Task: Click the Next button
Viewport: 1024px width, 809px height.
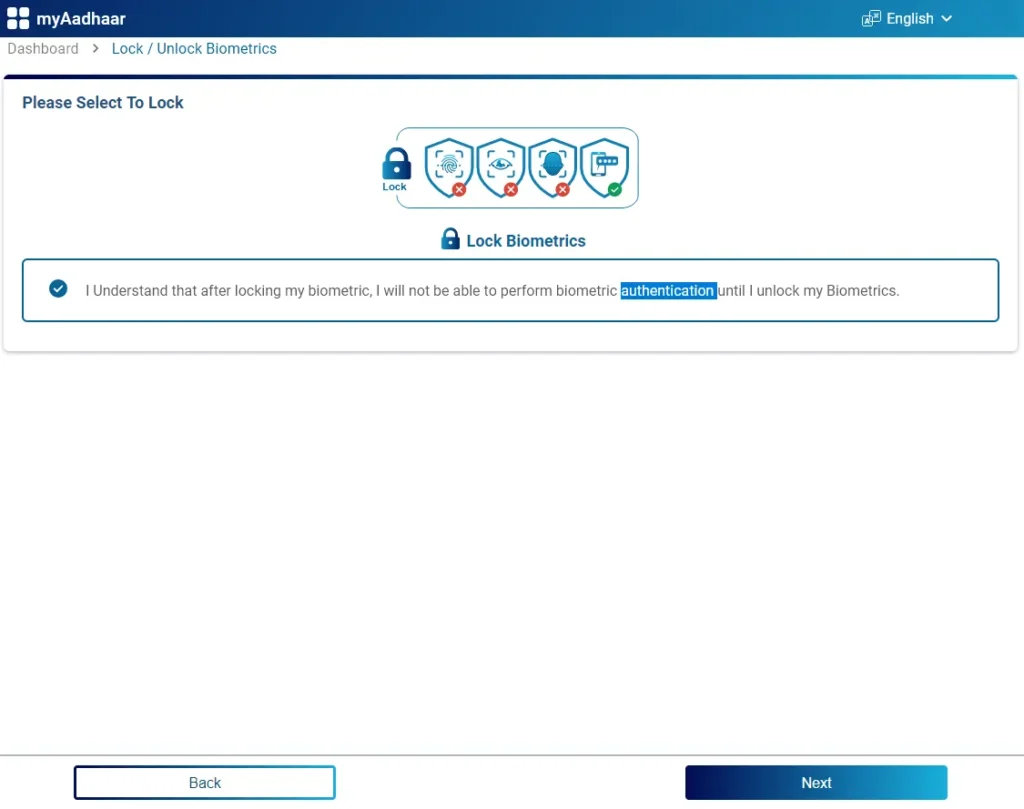Action: (816, 782)
